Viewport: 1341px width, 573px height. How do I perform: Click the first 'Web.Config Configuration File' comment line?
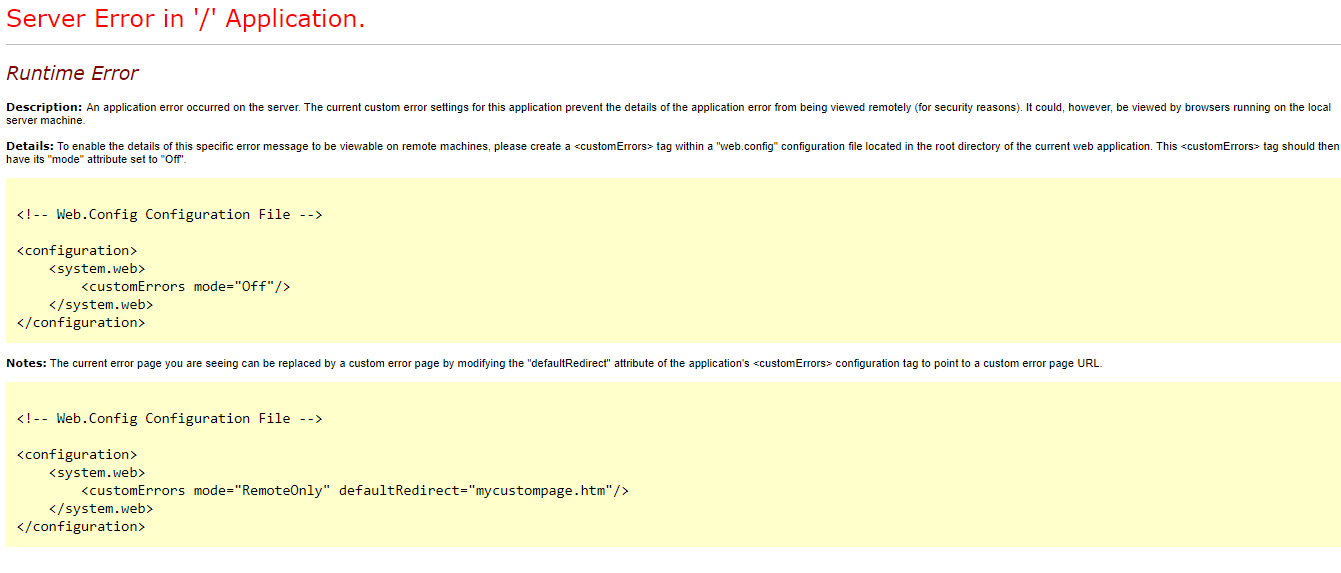169,214
